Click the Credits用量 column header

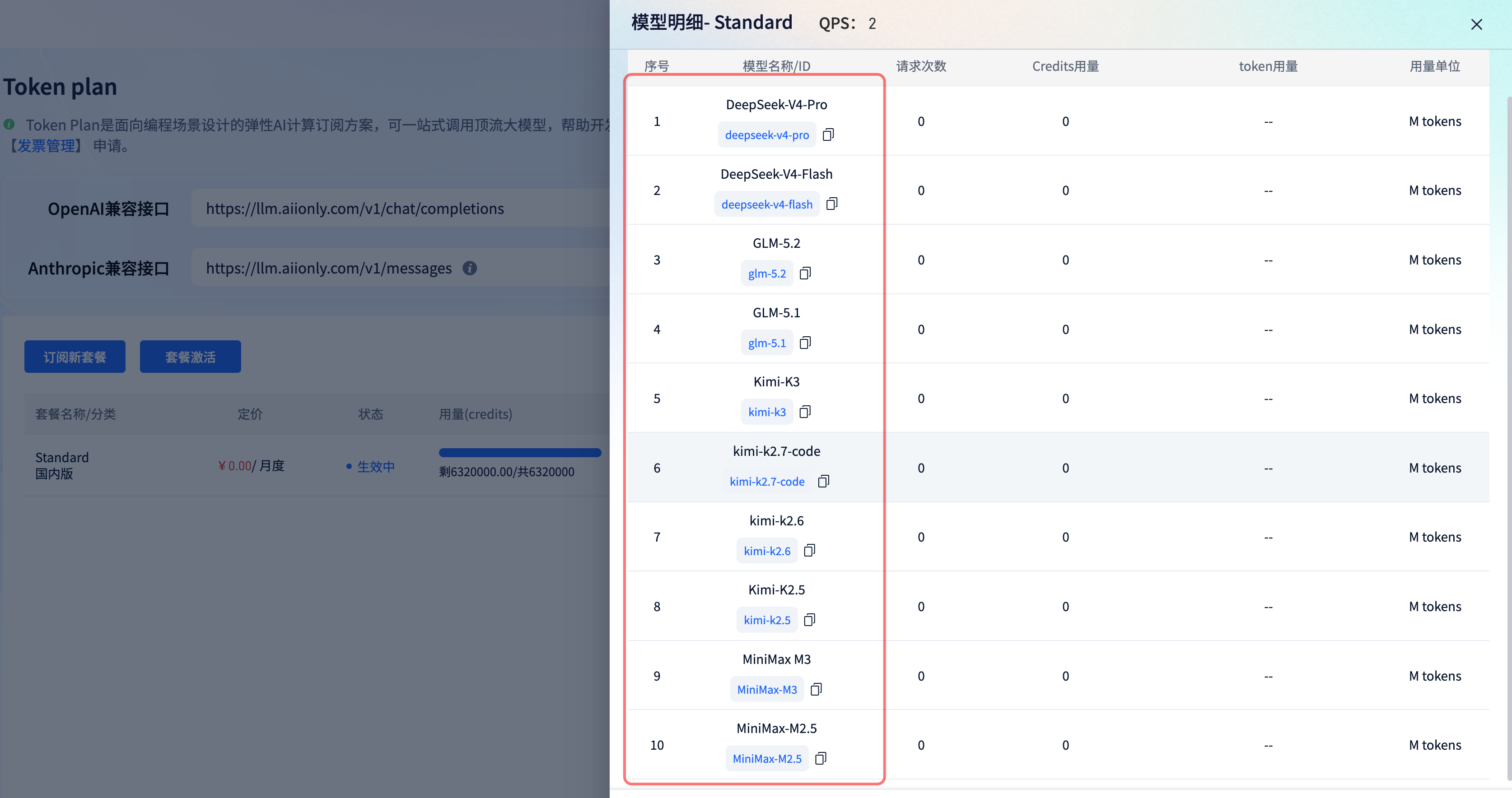tap(1065, 66)
